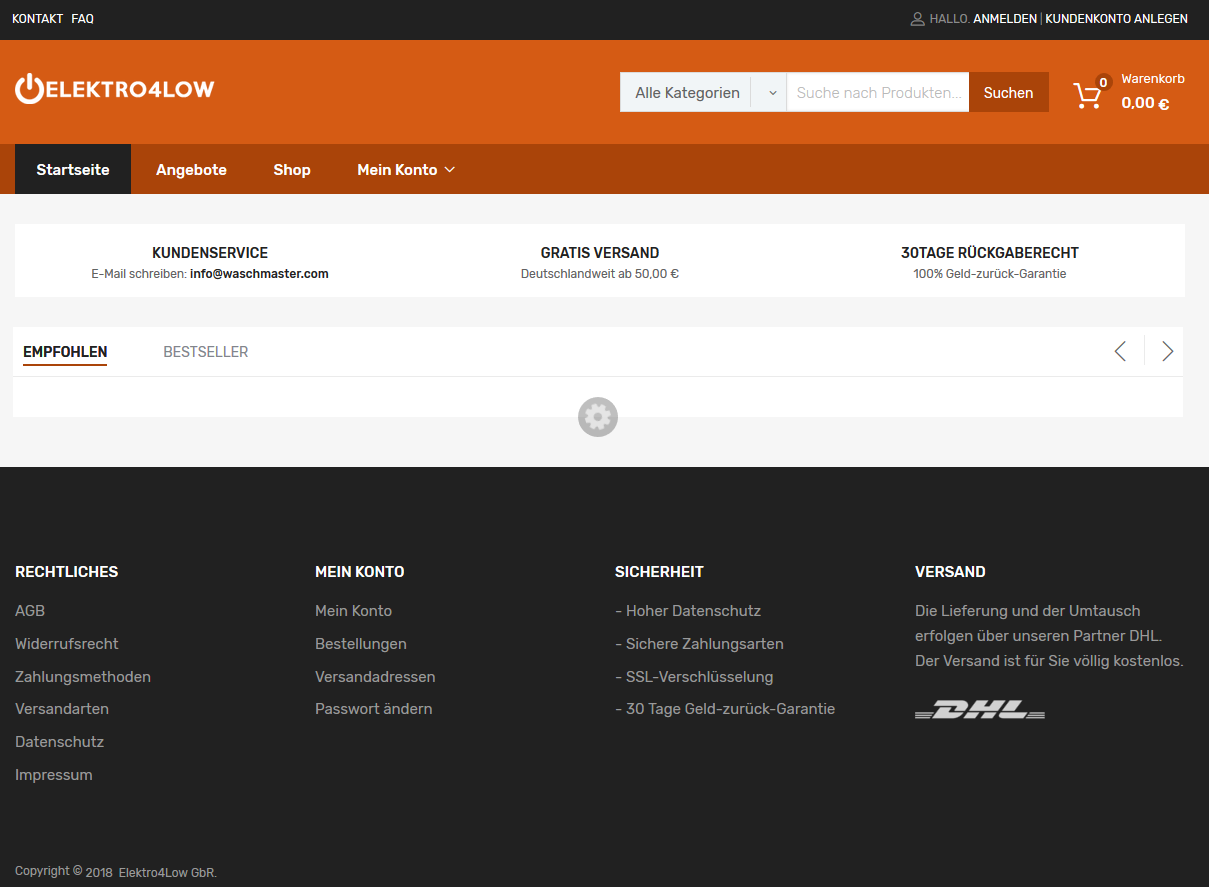Show previous carousel products arrow
This screenshot has width=1209, height=887.
click(x=1120, y=351)
